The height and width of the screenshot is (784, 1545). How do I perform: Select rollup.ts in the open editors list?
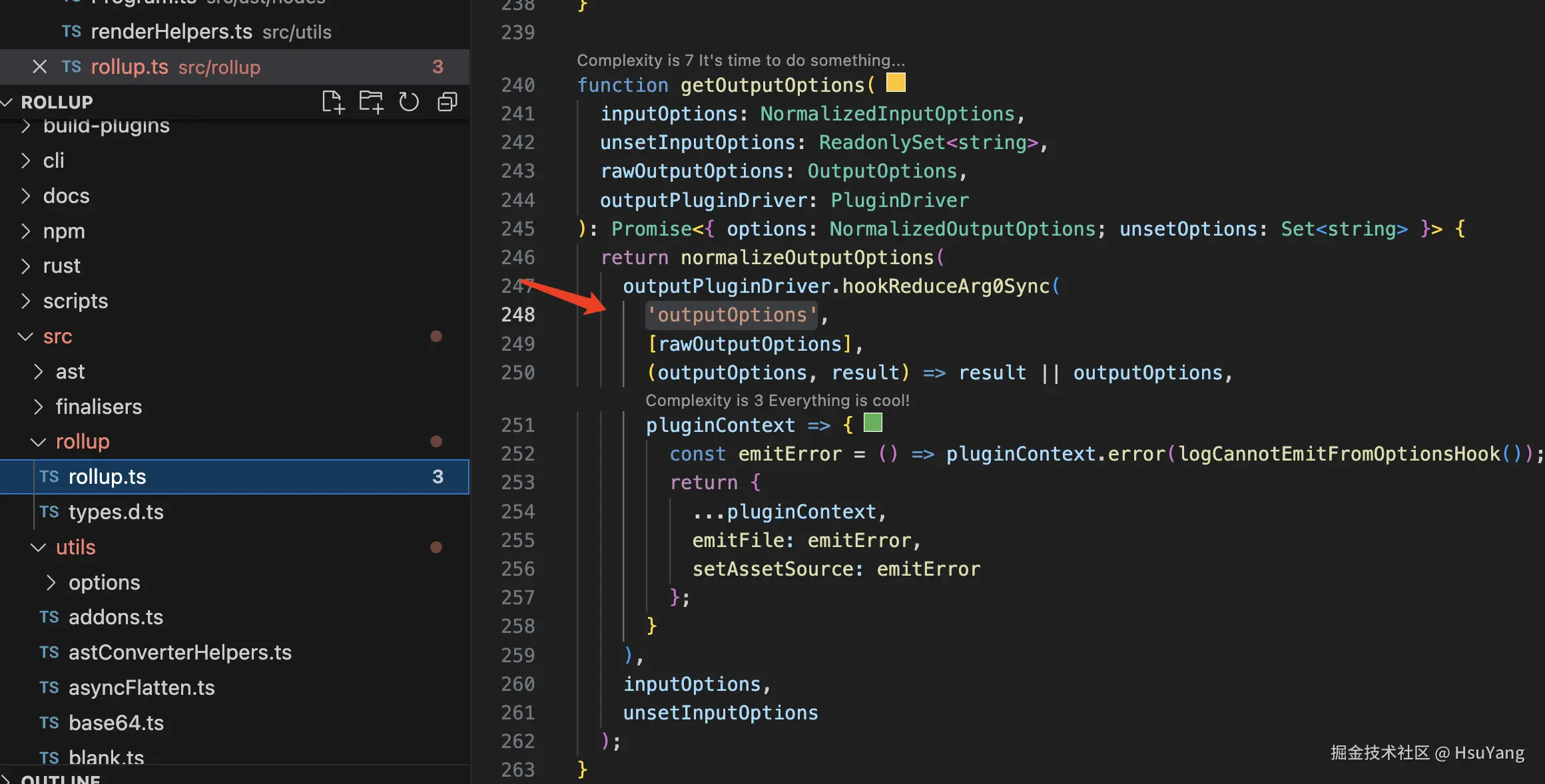click(x=129, y=67)
